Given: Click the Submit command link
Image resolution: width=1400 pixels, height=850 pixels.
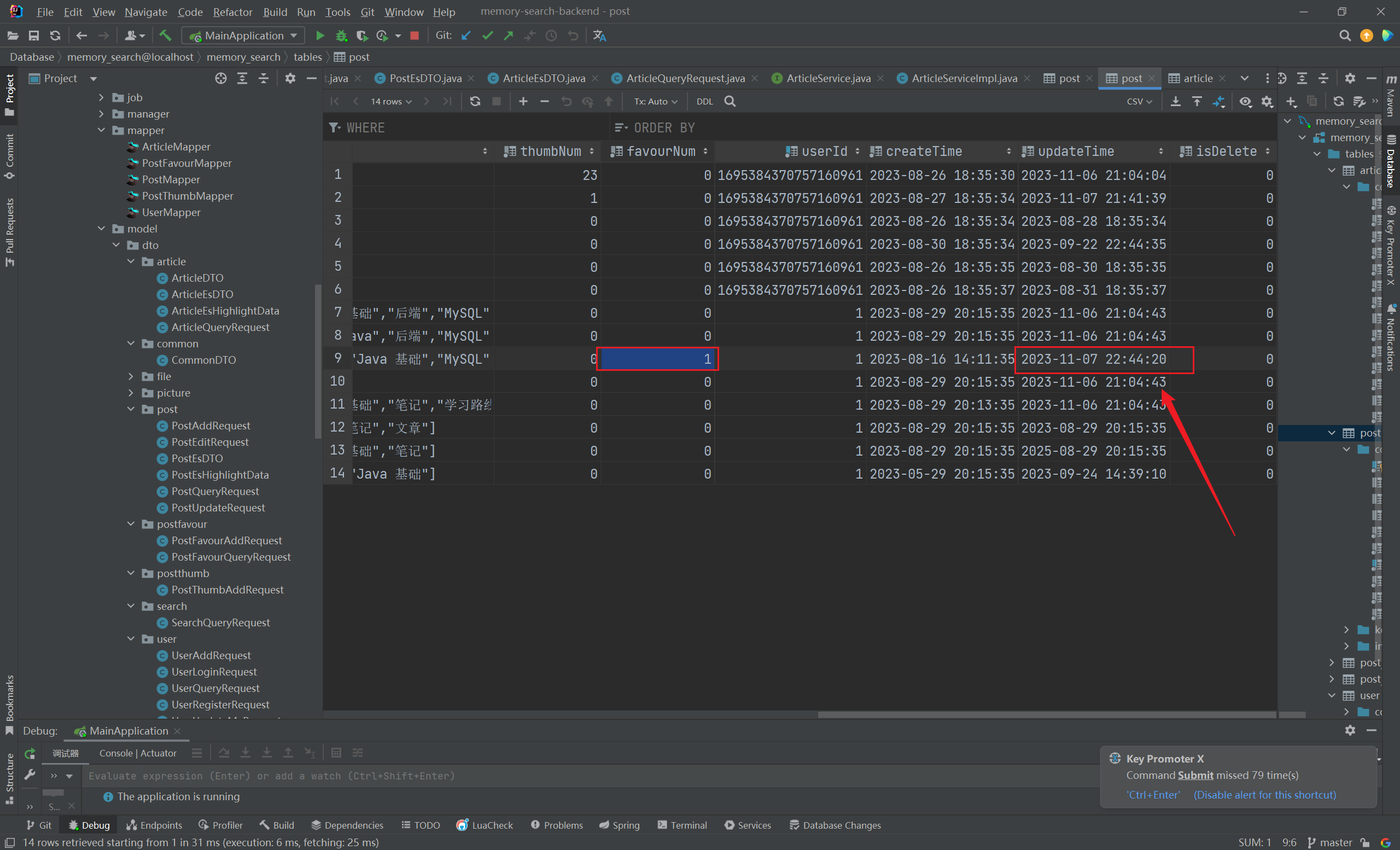Looking at the screenshot, I should point(1195,775).
